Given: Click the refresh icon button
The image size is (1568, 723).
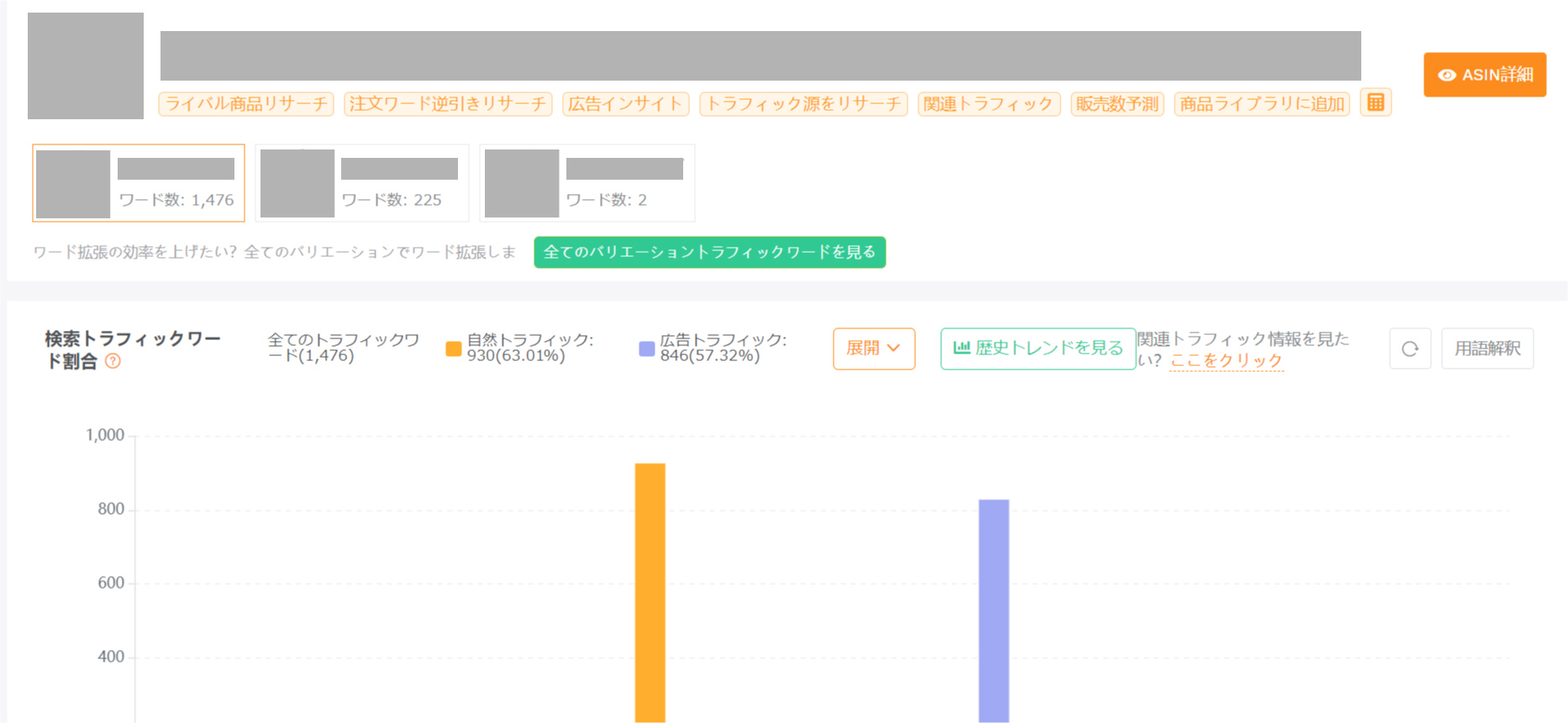Looking at the screenshot, I should click(x=1410, y=348).
